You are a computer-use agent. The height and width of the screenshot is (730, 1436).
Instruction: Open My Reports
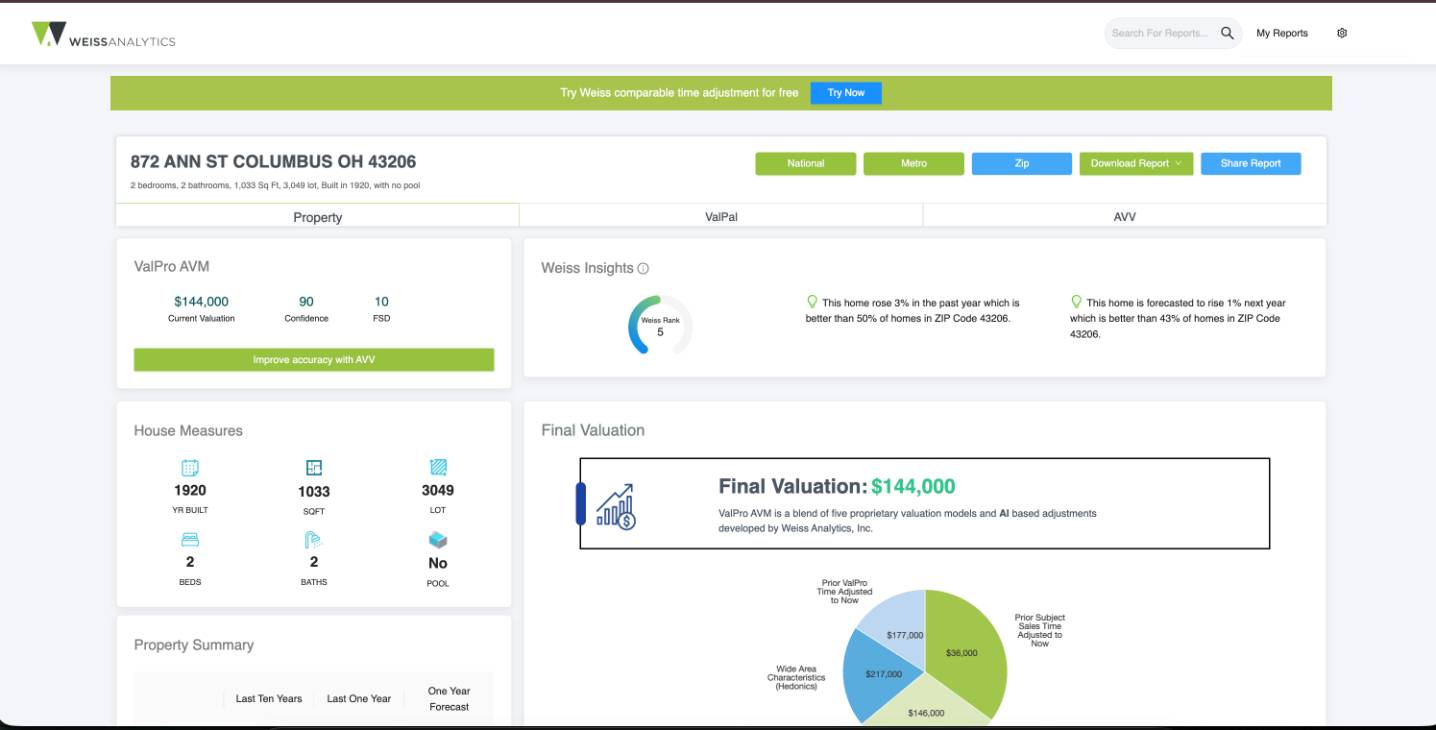(1282, 33)
